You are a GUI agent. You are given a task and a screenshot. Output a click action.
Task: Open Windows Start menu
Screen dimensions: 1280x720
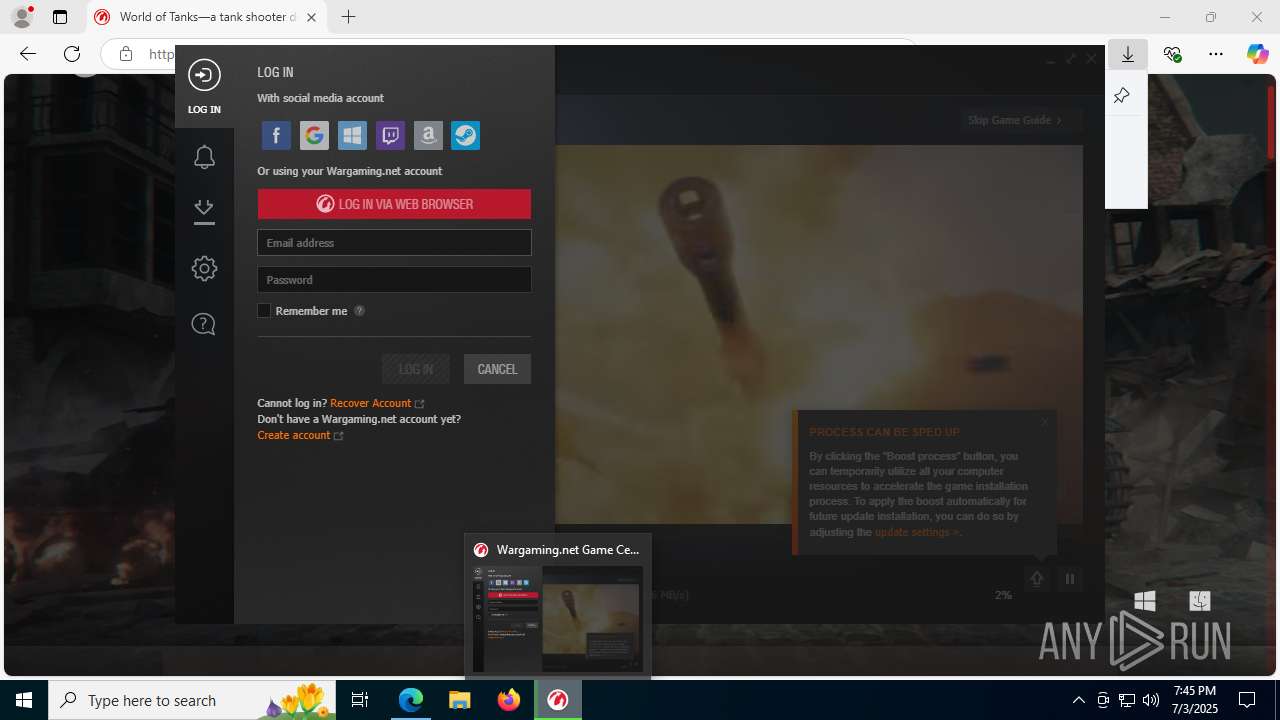(24, 700)
